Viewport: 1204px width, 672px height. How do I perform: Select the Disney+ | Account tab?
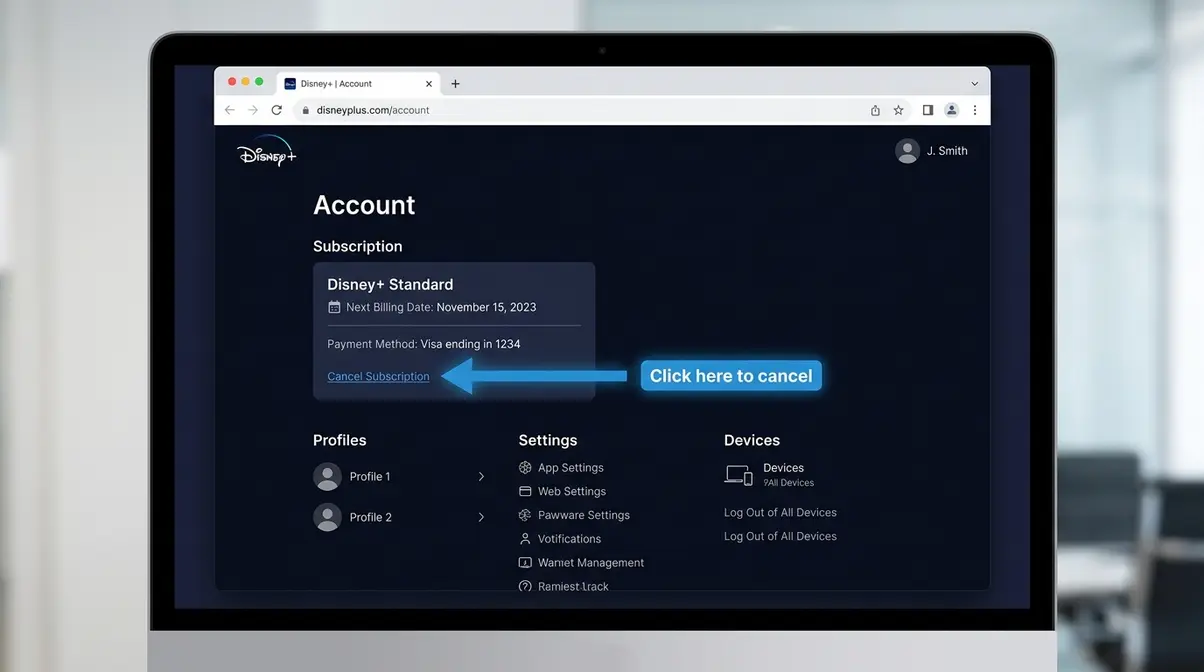(x=358, y=84)
